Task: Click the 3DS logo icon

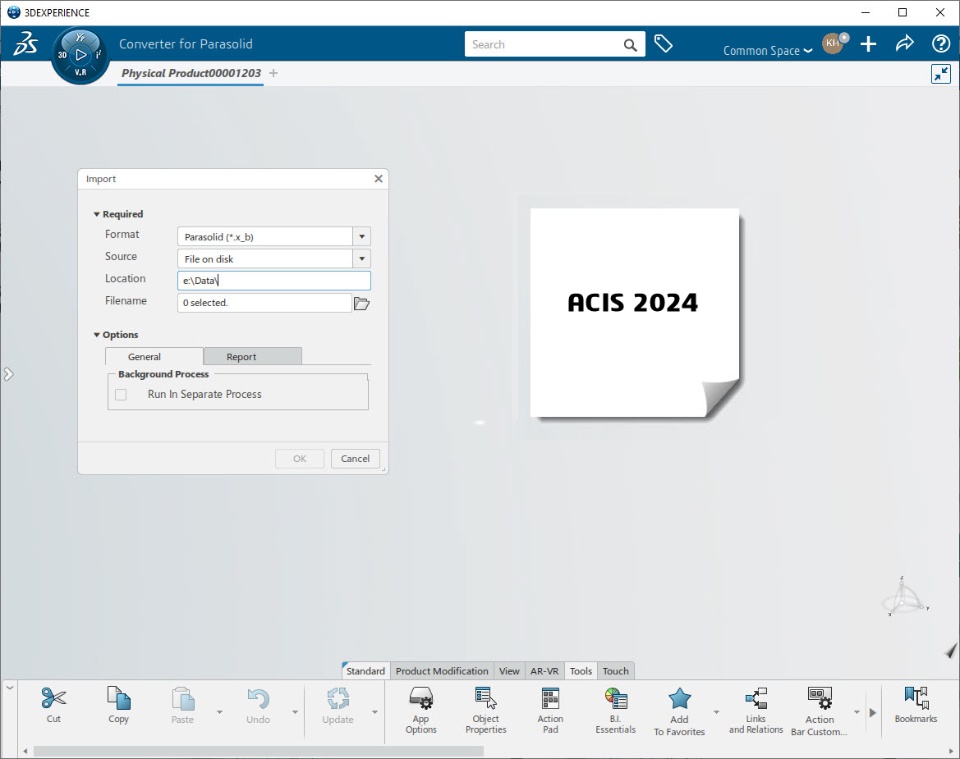Action: pyautogui.click(x=26, y=43)
